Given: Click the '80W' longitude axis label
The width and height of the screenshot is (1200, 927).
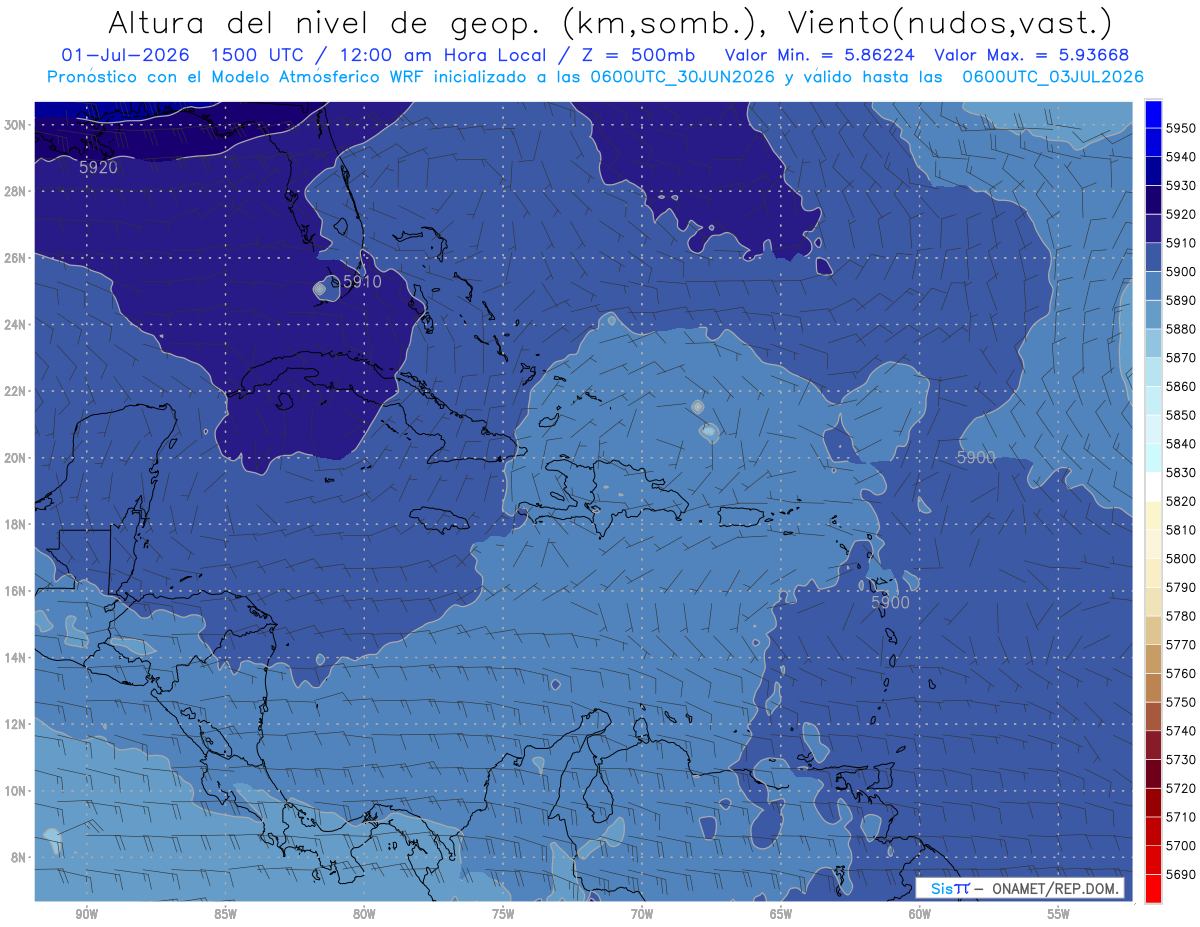Looking at the screenshot, I should (364, 915).
